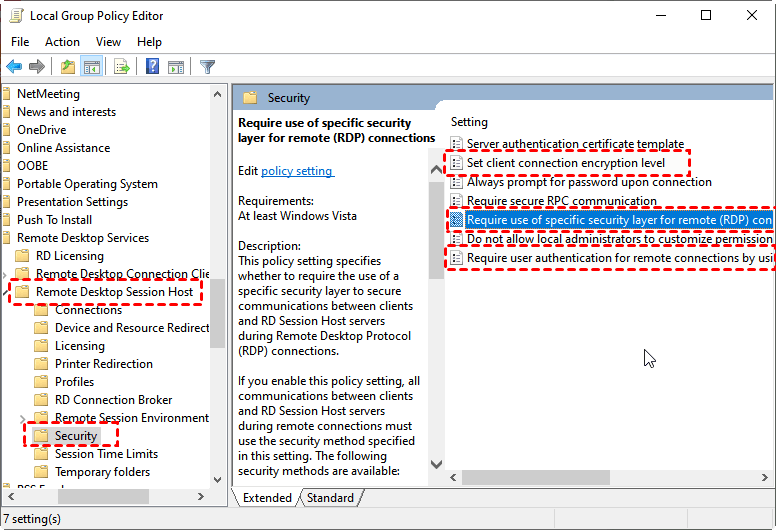
Task: Select the Presentation Settings tree item
Action: click(x=72, y=202)
